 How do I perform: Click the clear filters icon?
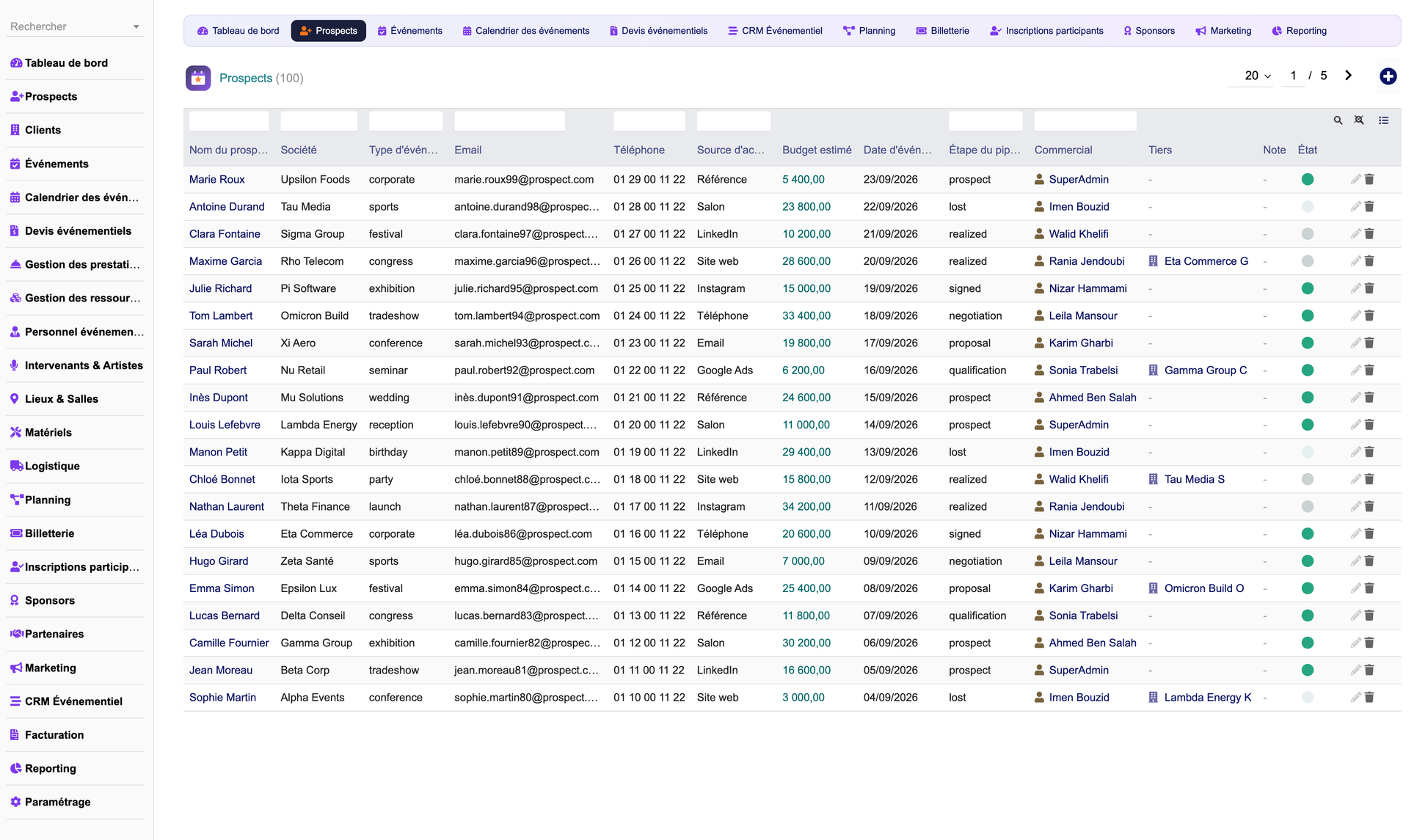[1359, 120]
